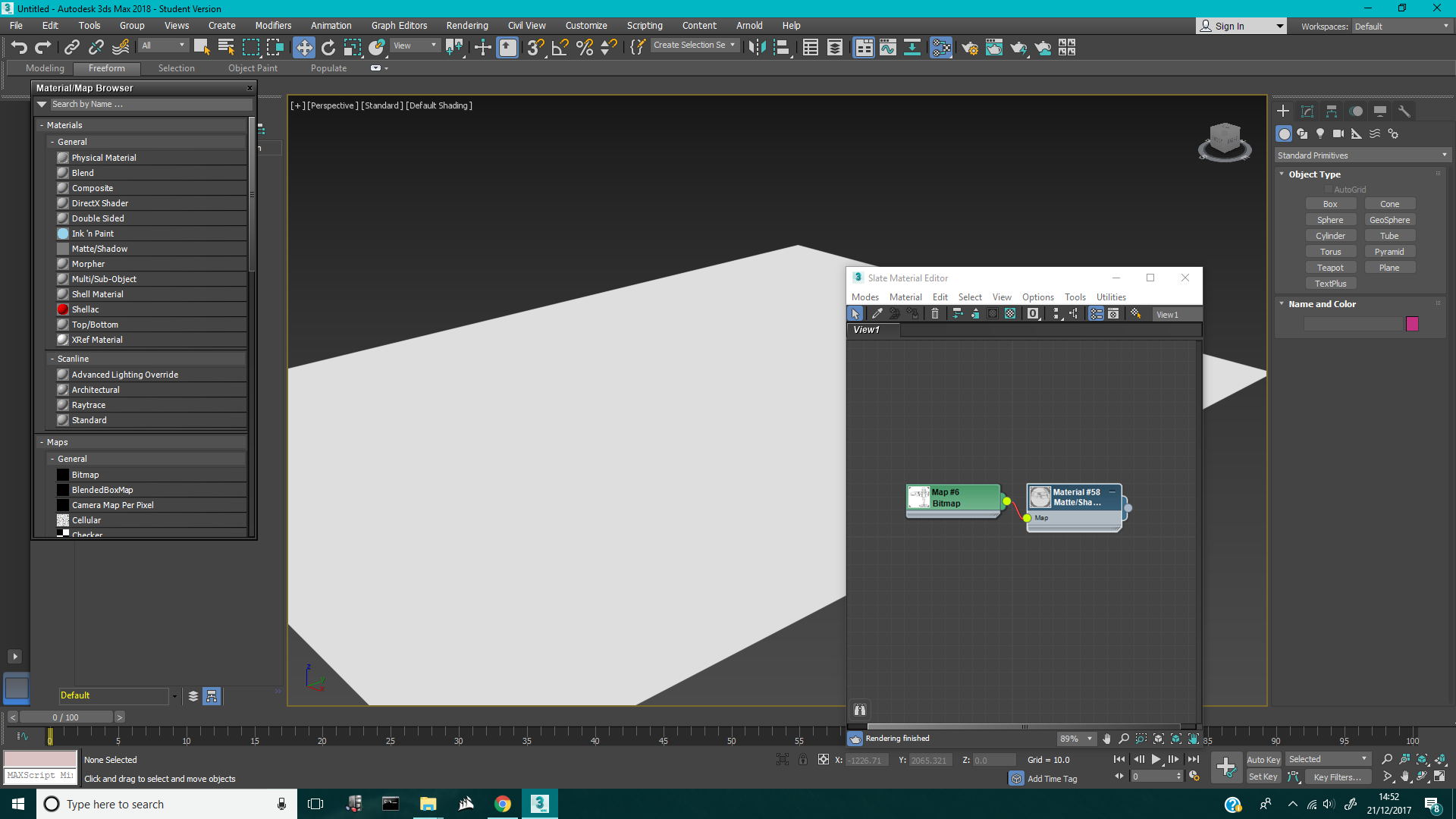Open the Schematic View icon
The width and height of the screenshot is (1456, 819).
912,47
